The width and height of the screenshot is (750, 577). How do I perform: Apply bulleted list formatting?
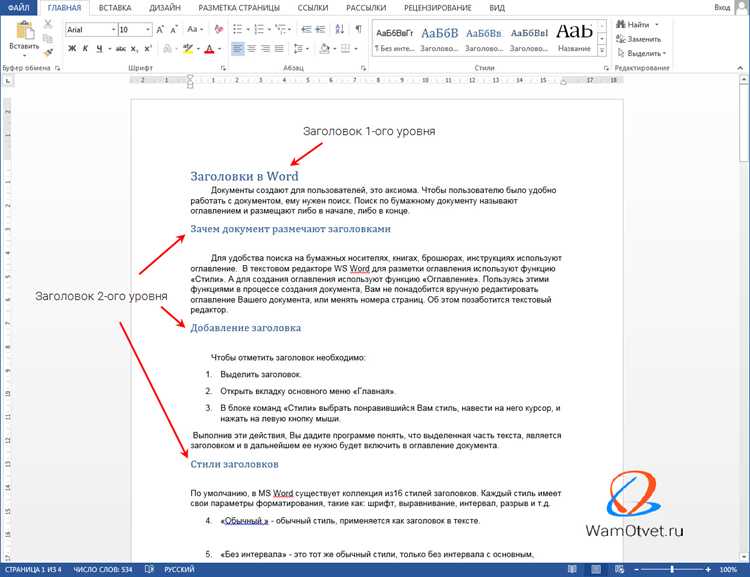(x=240, y=29)
